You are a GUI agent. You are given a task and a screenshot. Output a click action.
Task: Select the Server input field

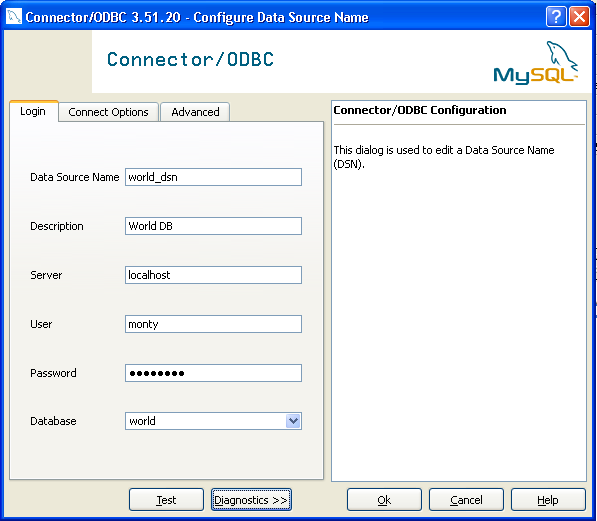pos(213,275)
